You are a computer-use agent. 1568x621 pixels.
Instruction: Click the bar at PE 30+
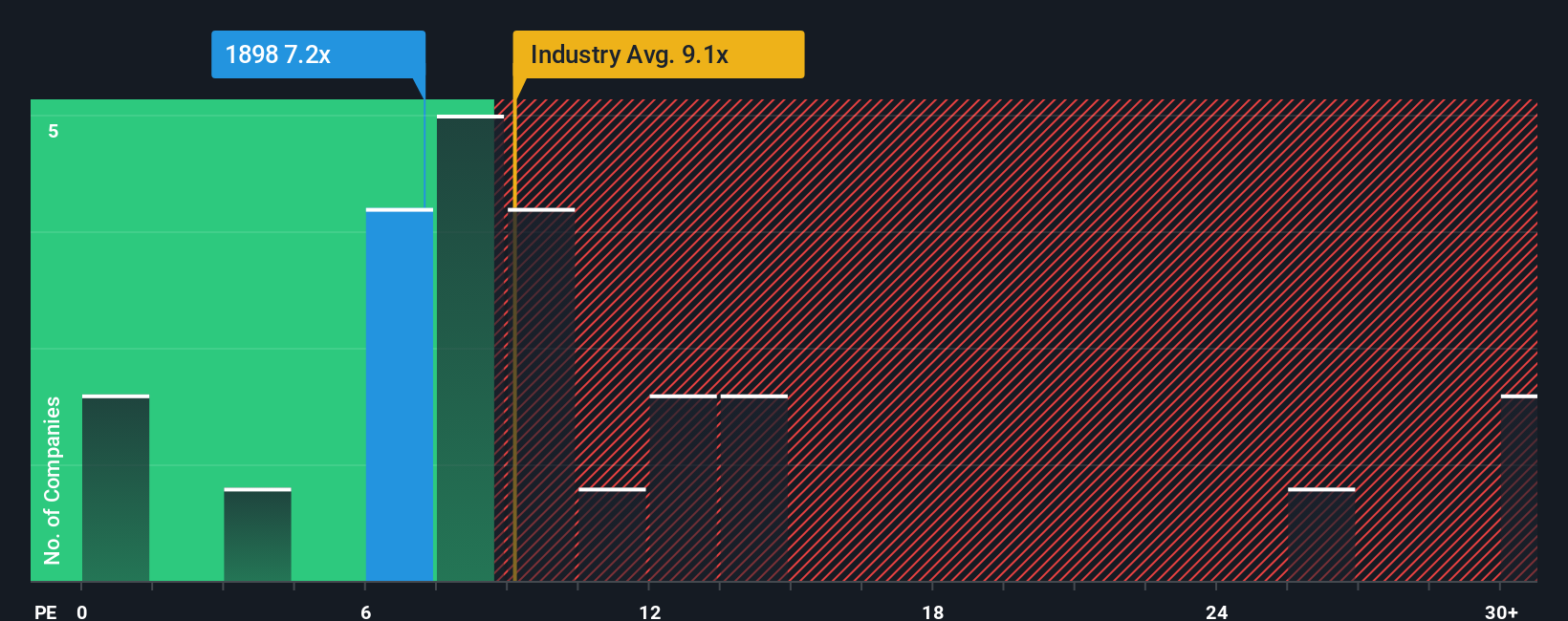pyautogui.click(x=1519, y=488)
